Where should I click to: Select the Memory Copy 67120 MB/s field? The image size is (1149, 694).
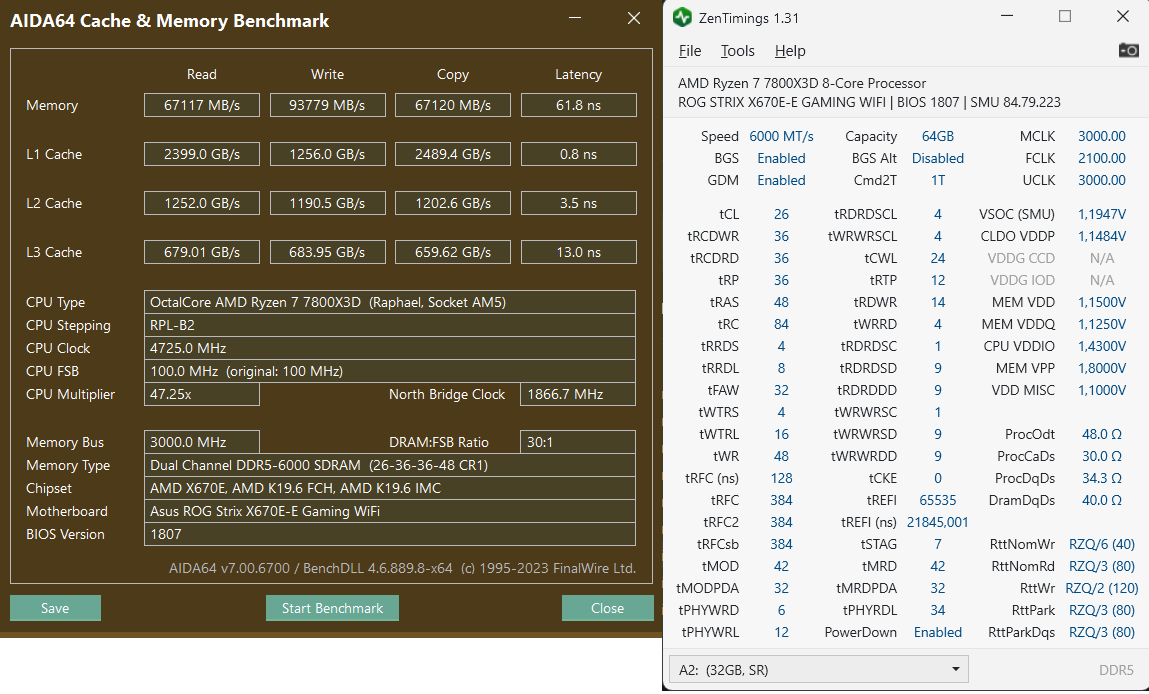click(453, 105)
